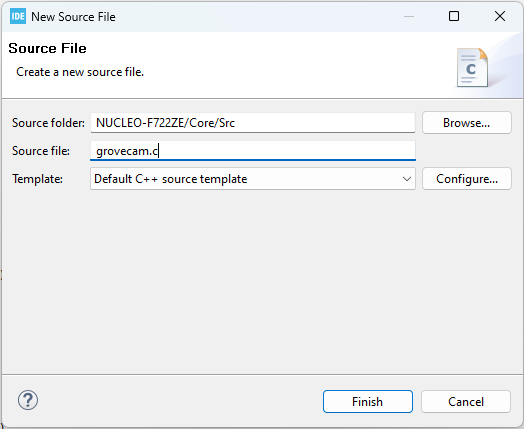
Task: Open help via the question mark icon
Action: coord(28,400)
